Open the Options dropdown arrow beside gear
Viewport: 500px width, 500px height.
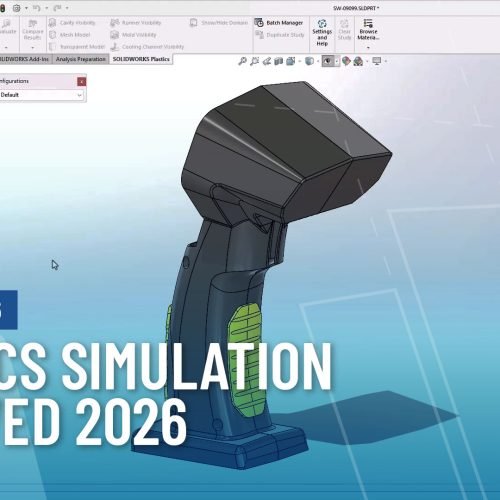(26, 8)
